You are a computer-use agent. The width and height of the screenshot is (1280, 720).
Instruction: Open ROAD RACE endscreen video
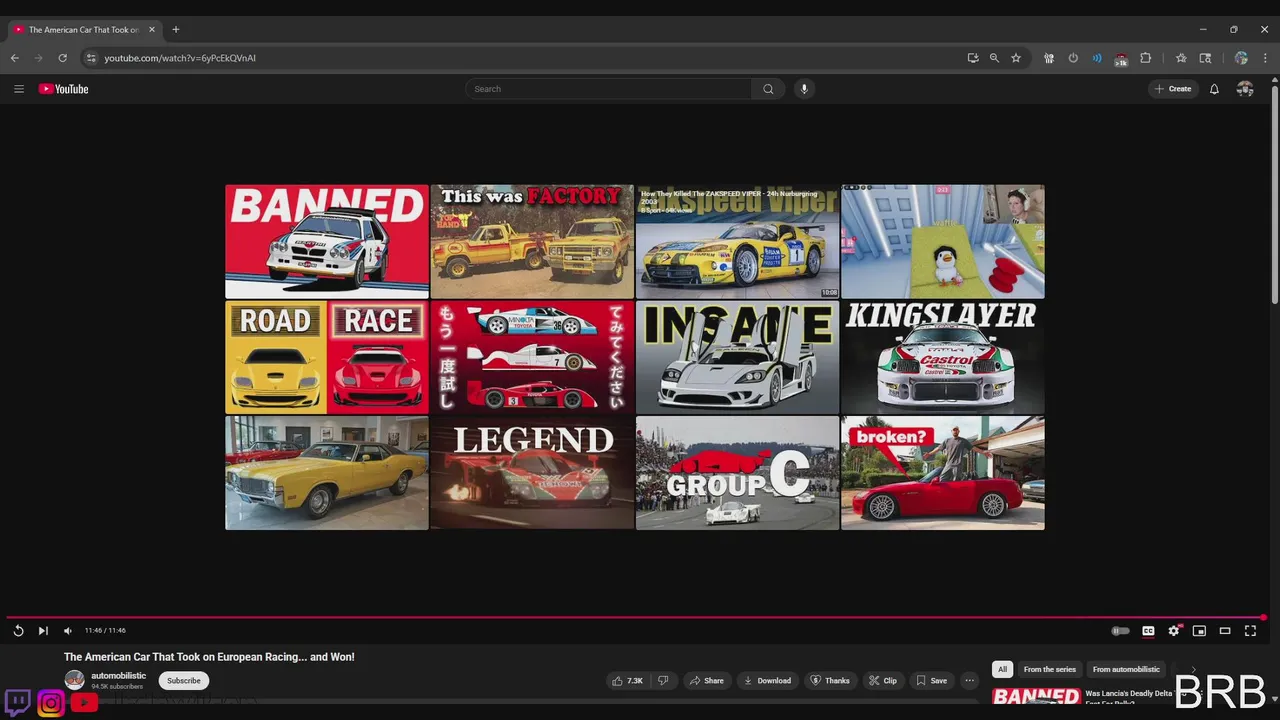(327, 357)
